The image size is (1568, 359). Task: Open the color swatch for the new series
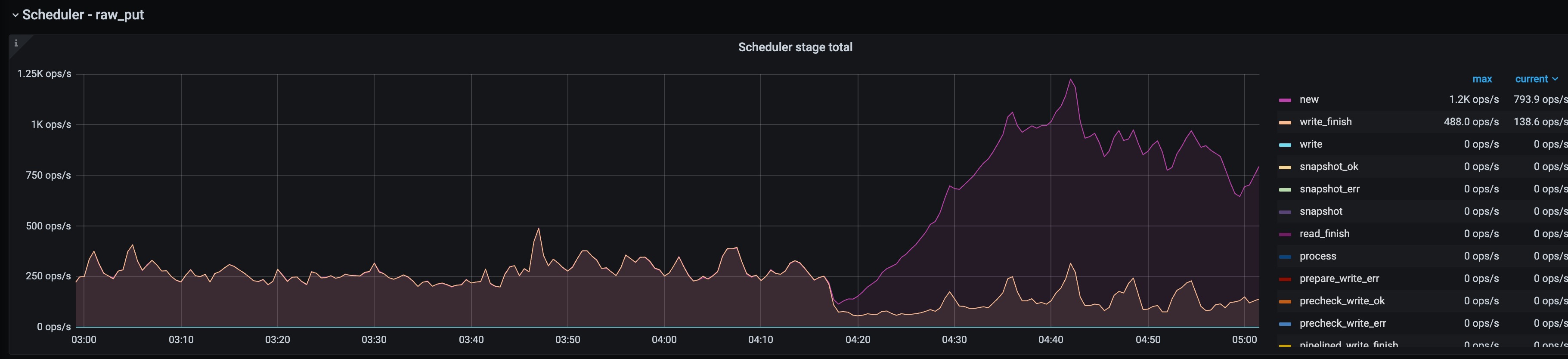coord(1285,100)
